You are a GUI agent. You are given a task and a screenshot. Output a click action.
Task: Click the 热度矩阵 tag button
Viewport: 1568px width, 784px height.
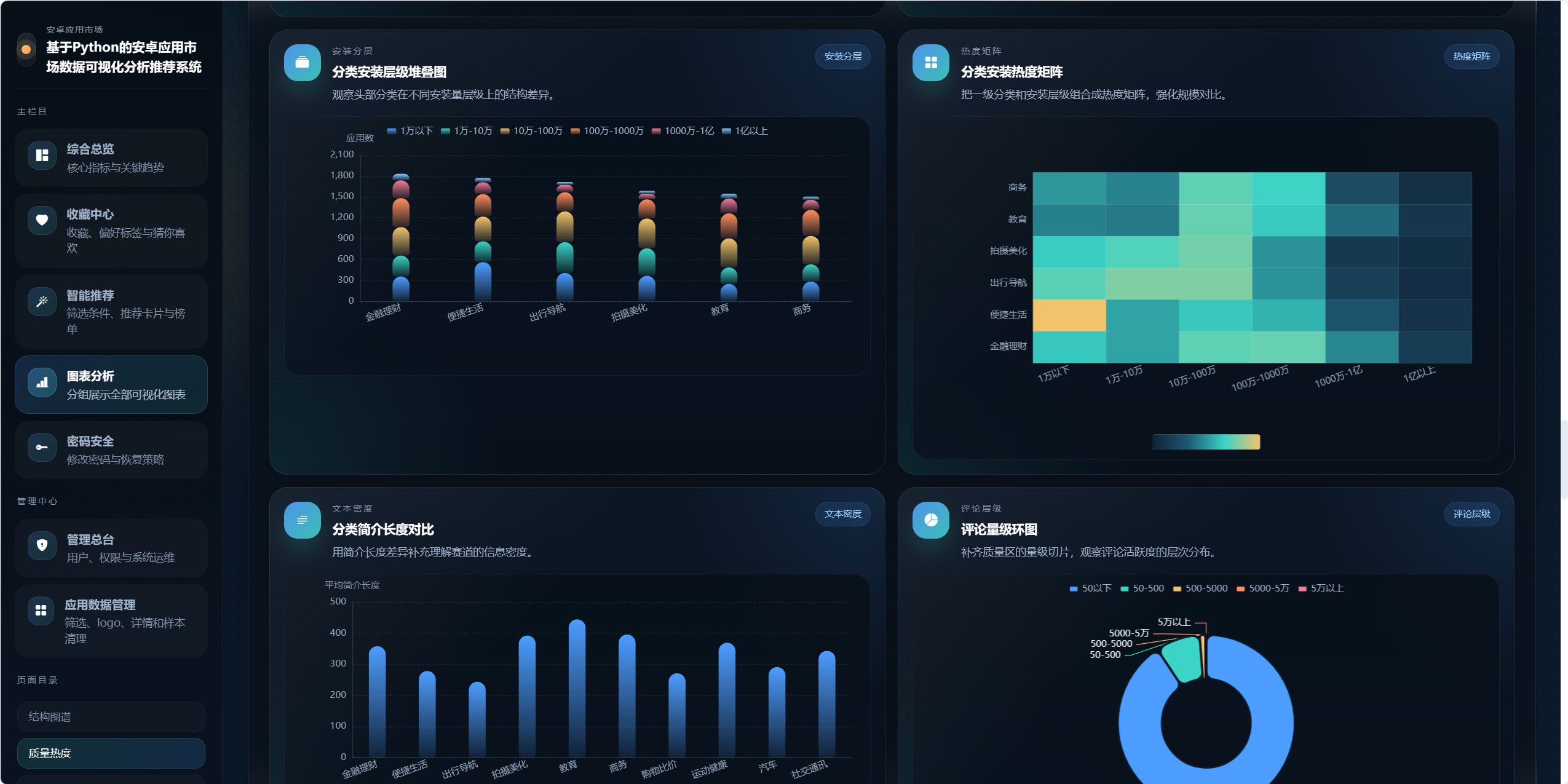(x=1471, y=57)
